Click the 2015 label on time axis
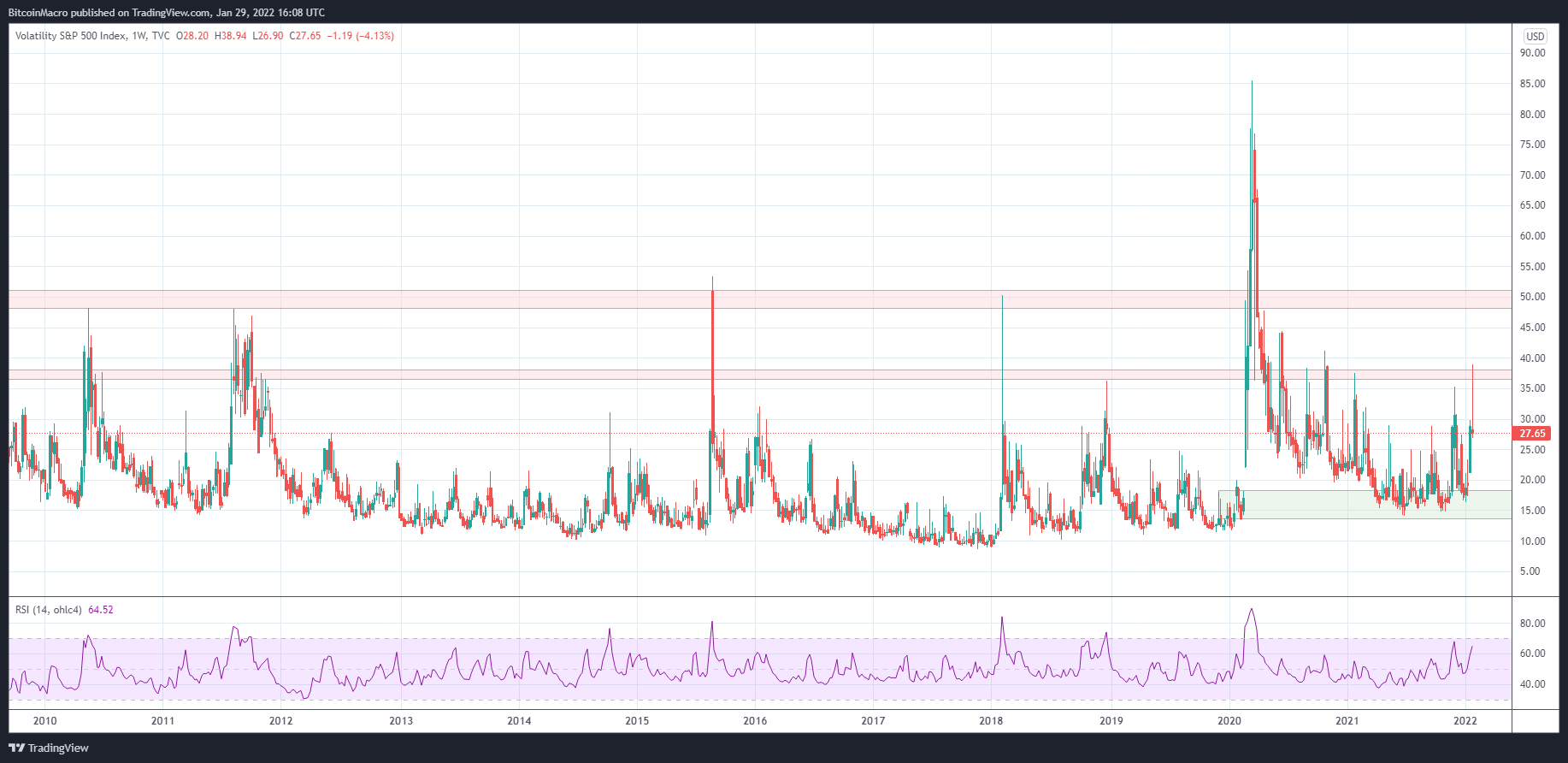The width and height of the screenshot is (1568, 763). [637, 721]
